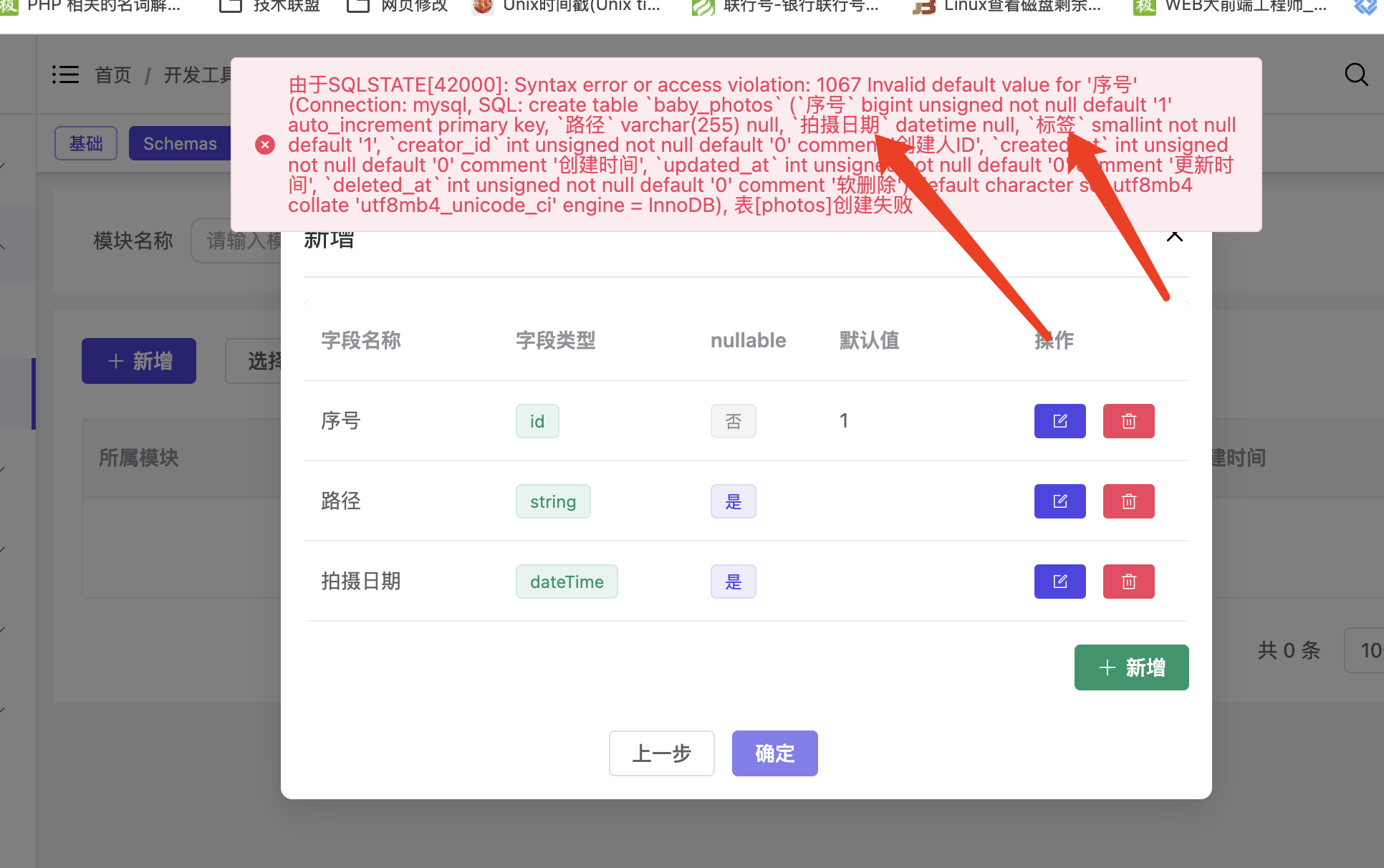1384x868 pixels.
Task: Toggle nullable 是 for 路径 row
Action: tap(733, 501)
